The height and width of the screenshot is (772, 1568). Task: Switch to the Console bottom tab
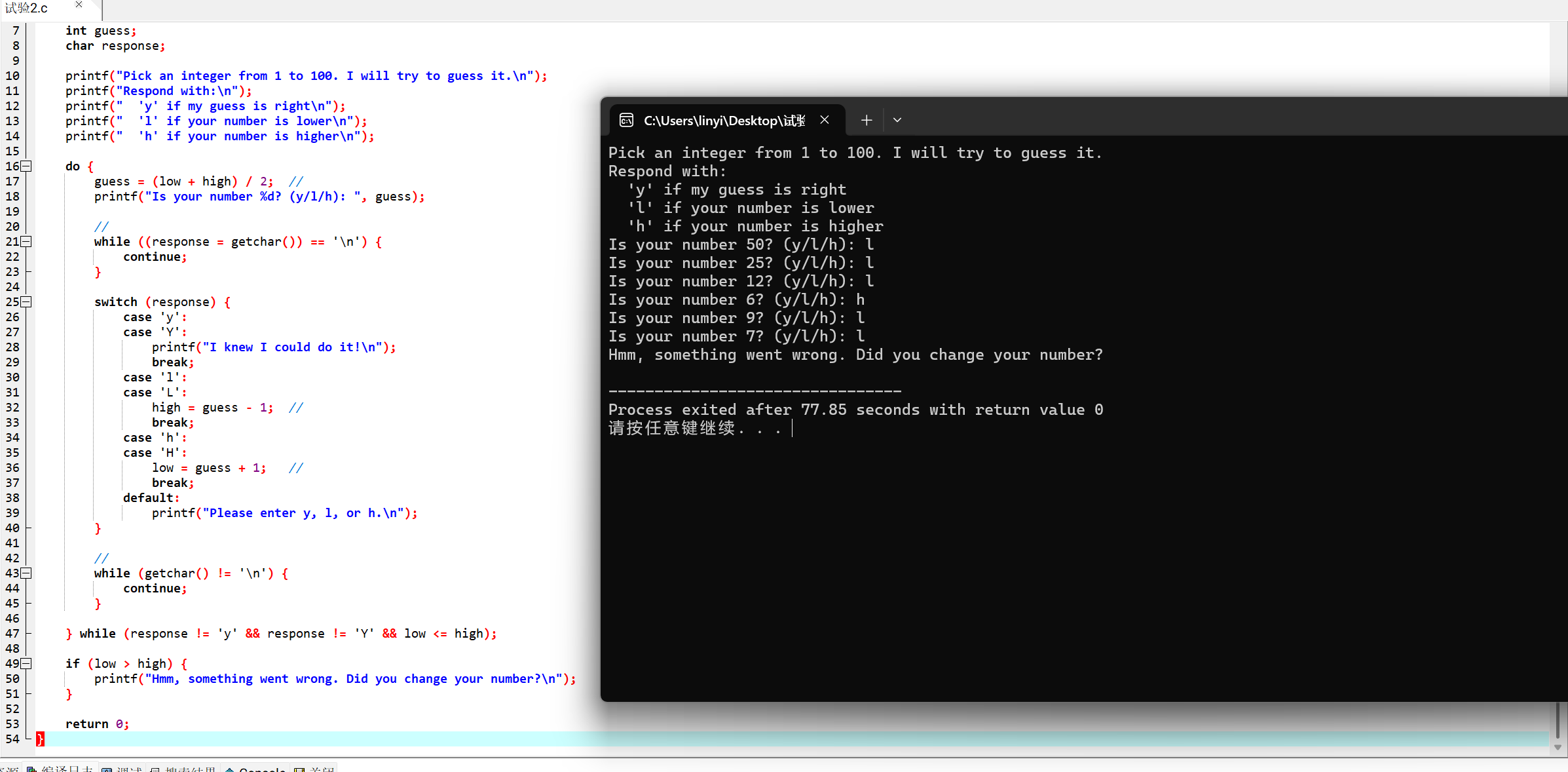(255, 769)
